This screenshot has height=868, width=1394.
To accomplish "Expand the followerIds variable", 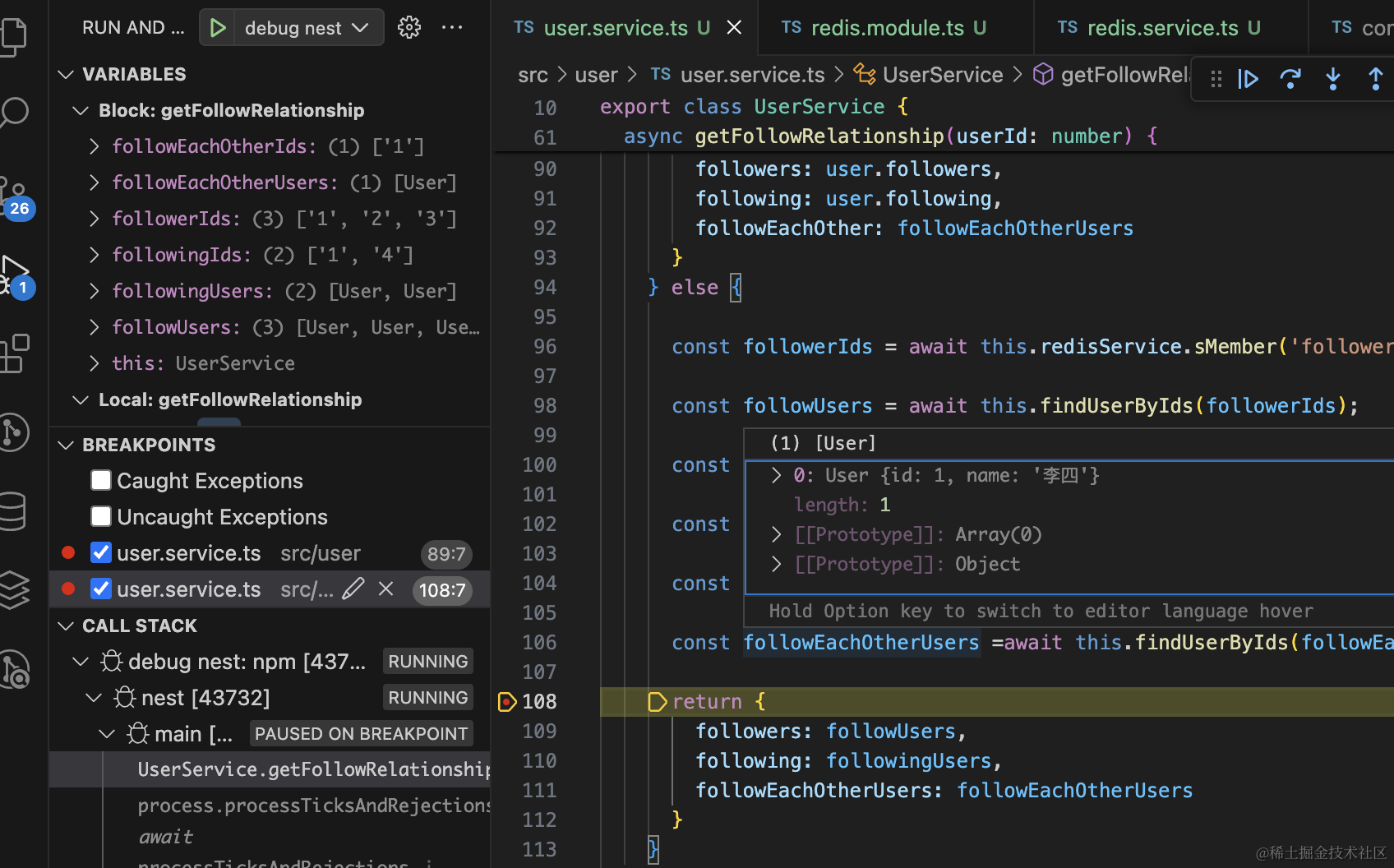I will tap(95, 219).
